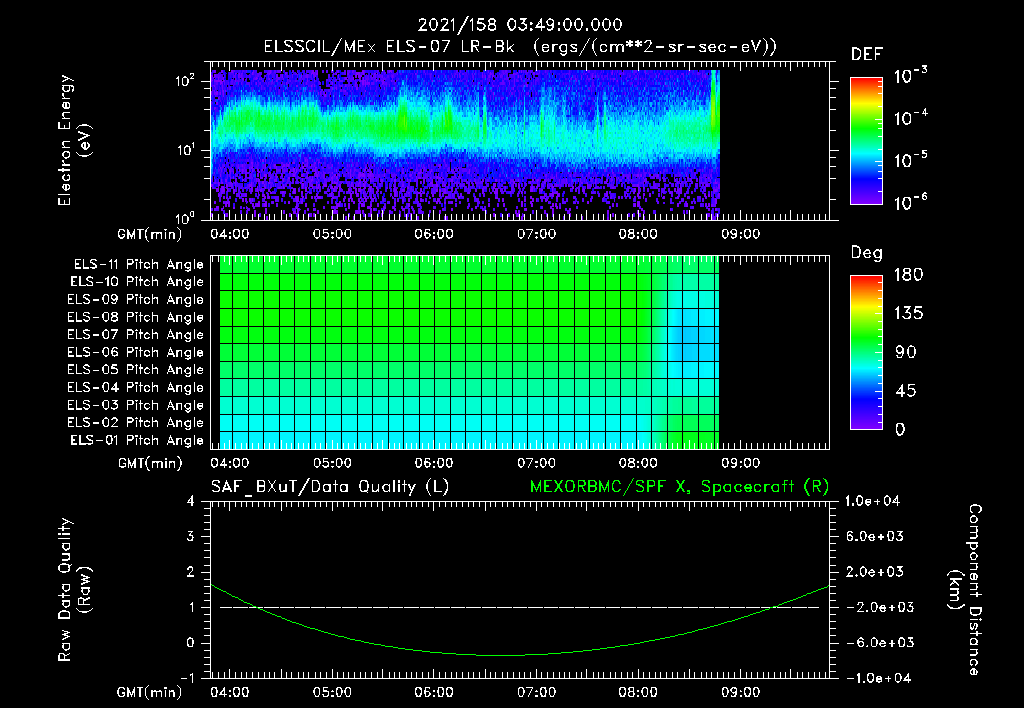Click the timestamp title 2021/158 03:49:00.000
Screen dimensions: 1024x708
pyautogui.click(x=520, y=25)
